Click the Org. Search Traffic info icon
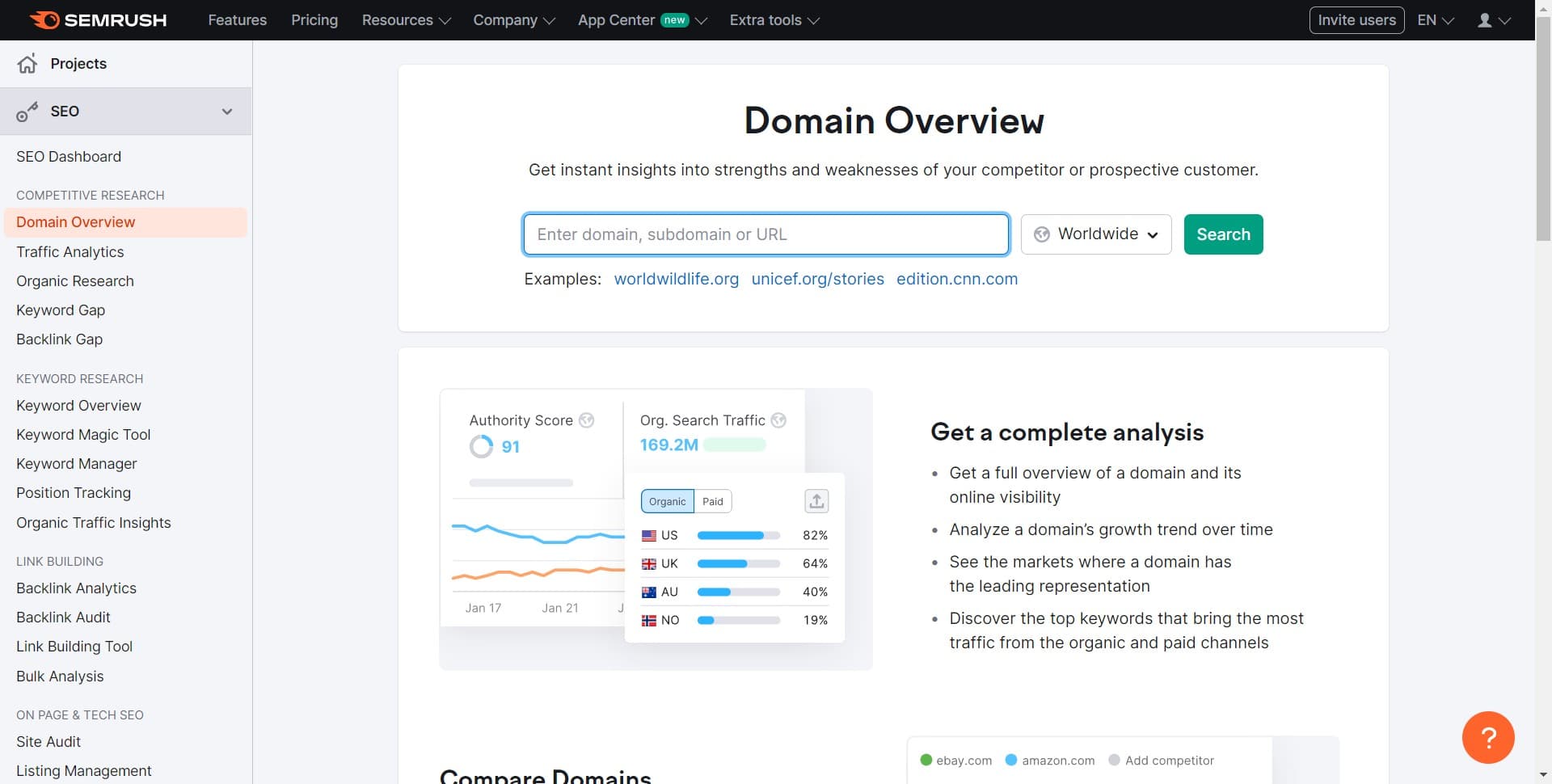Image resolution: width=1552 pixels, height=784 pixels. [779, 419]
